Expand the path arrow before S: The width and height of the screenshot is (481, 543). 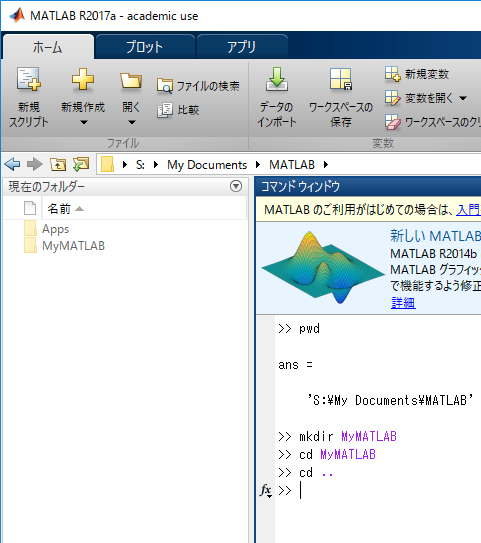pyautogui.click(x=125, y=164)
